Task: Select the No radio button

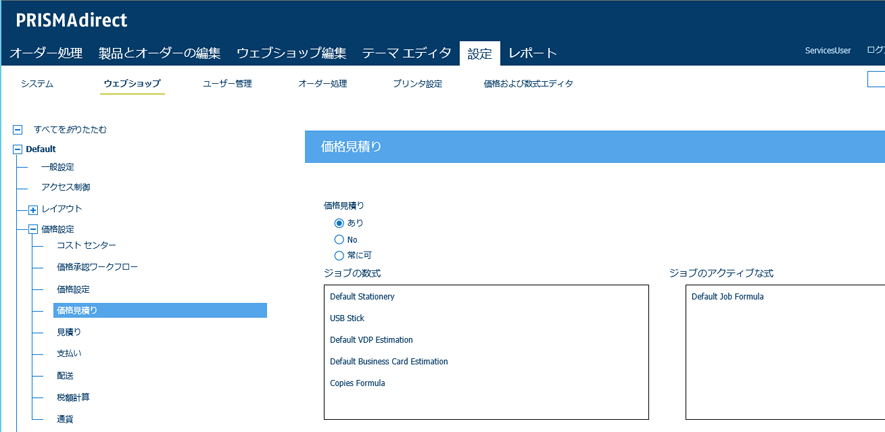Action: point(339,239)
